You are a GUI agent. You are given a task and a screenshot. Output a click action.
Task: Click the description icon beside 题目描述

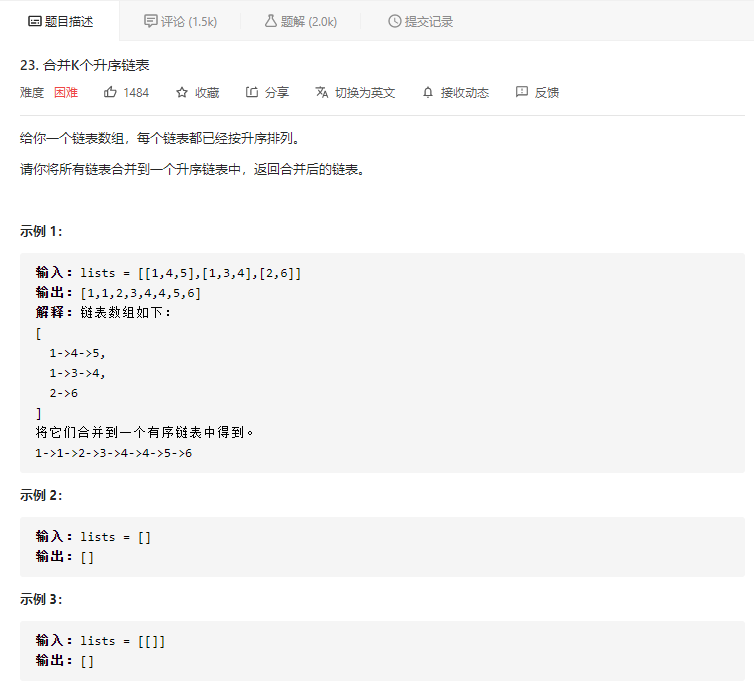tap(35, 21)
